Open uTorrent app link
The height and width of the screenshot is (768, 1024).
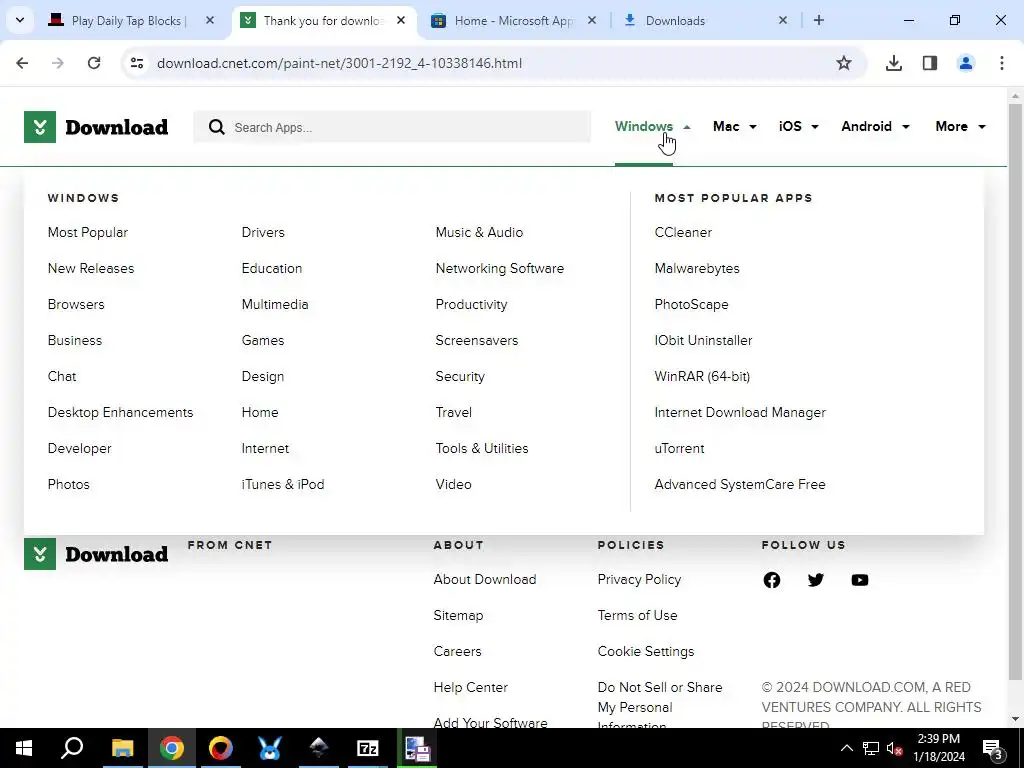(679, 449)
